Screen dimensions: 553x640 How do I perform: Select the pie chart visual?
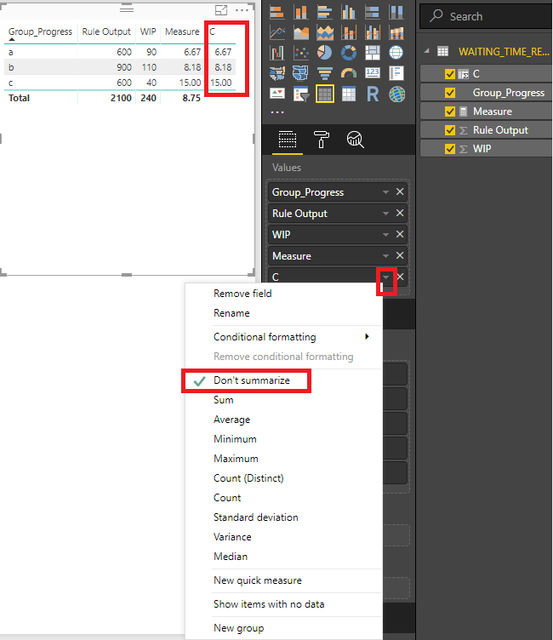coord(325,53)
